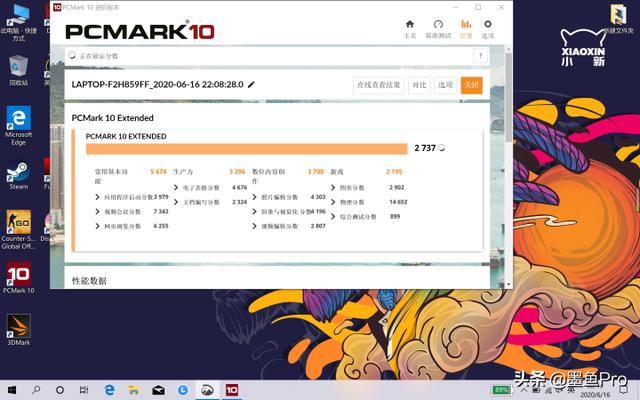Open the PCMark 10 desktop shortcut
This screenshot has height=400, width=640.
pyautogui.click(x=18, y=278)
